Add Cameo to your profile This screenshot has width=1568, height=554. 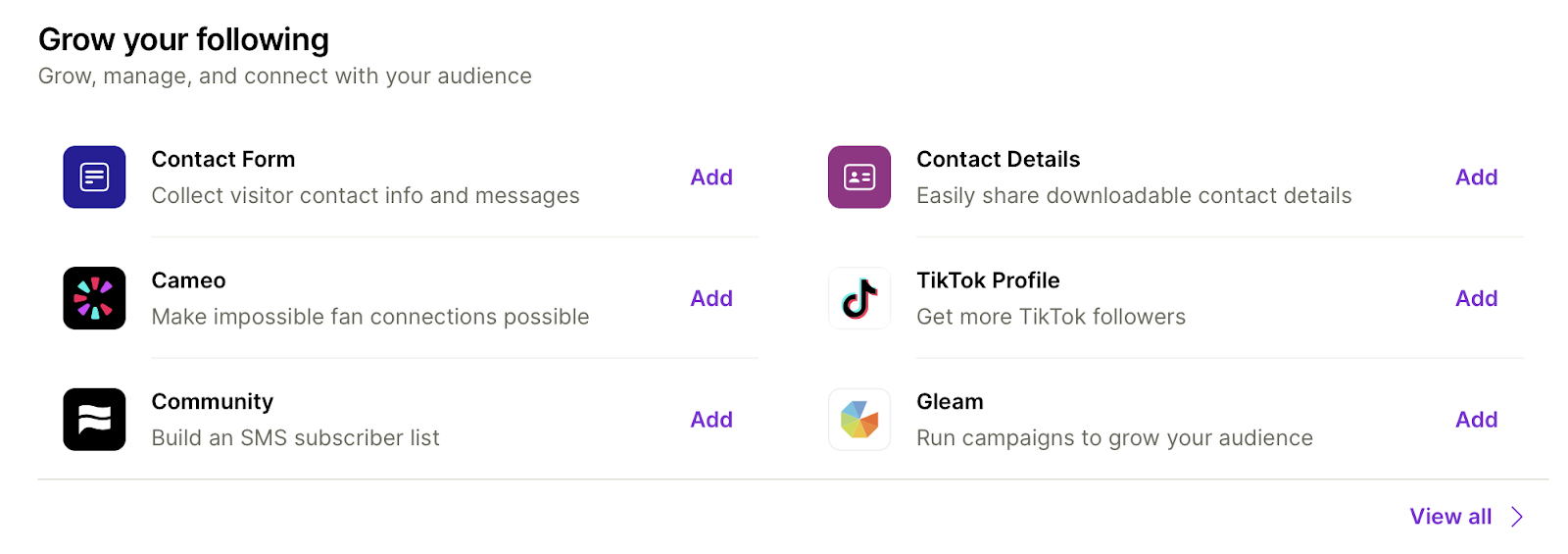click(x=710, y=298)
